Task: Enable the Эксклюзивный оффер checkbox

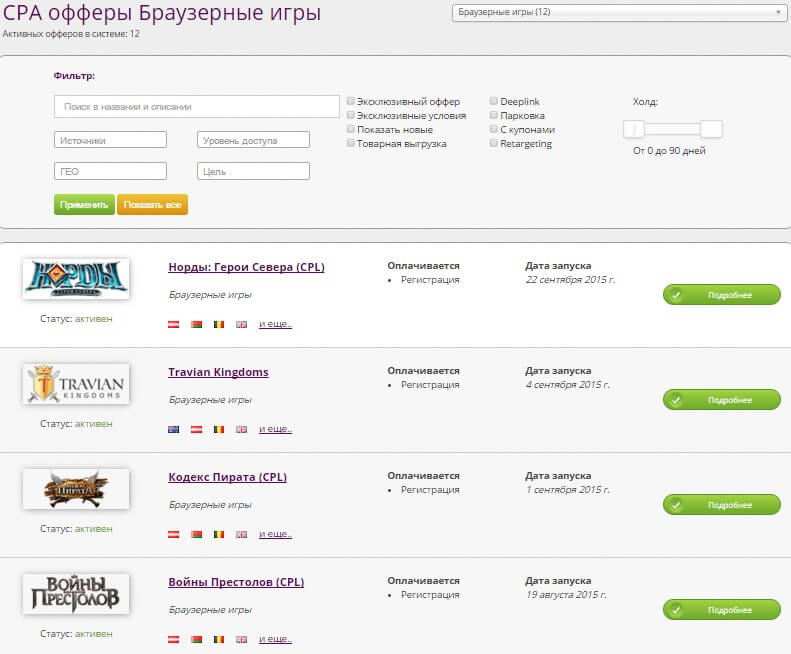Action: 351,101
